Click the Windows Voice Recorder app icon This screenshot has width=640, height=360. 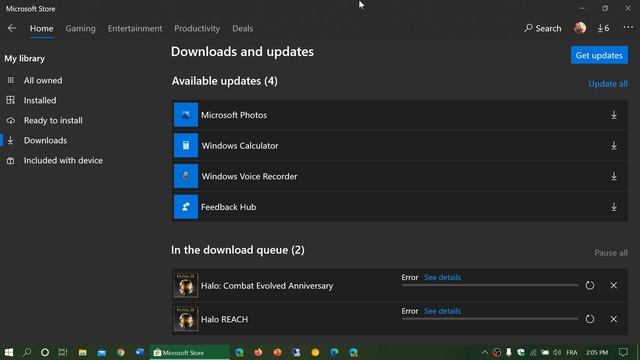[x=186, y=176]
